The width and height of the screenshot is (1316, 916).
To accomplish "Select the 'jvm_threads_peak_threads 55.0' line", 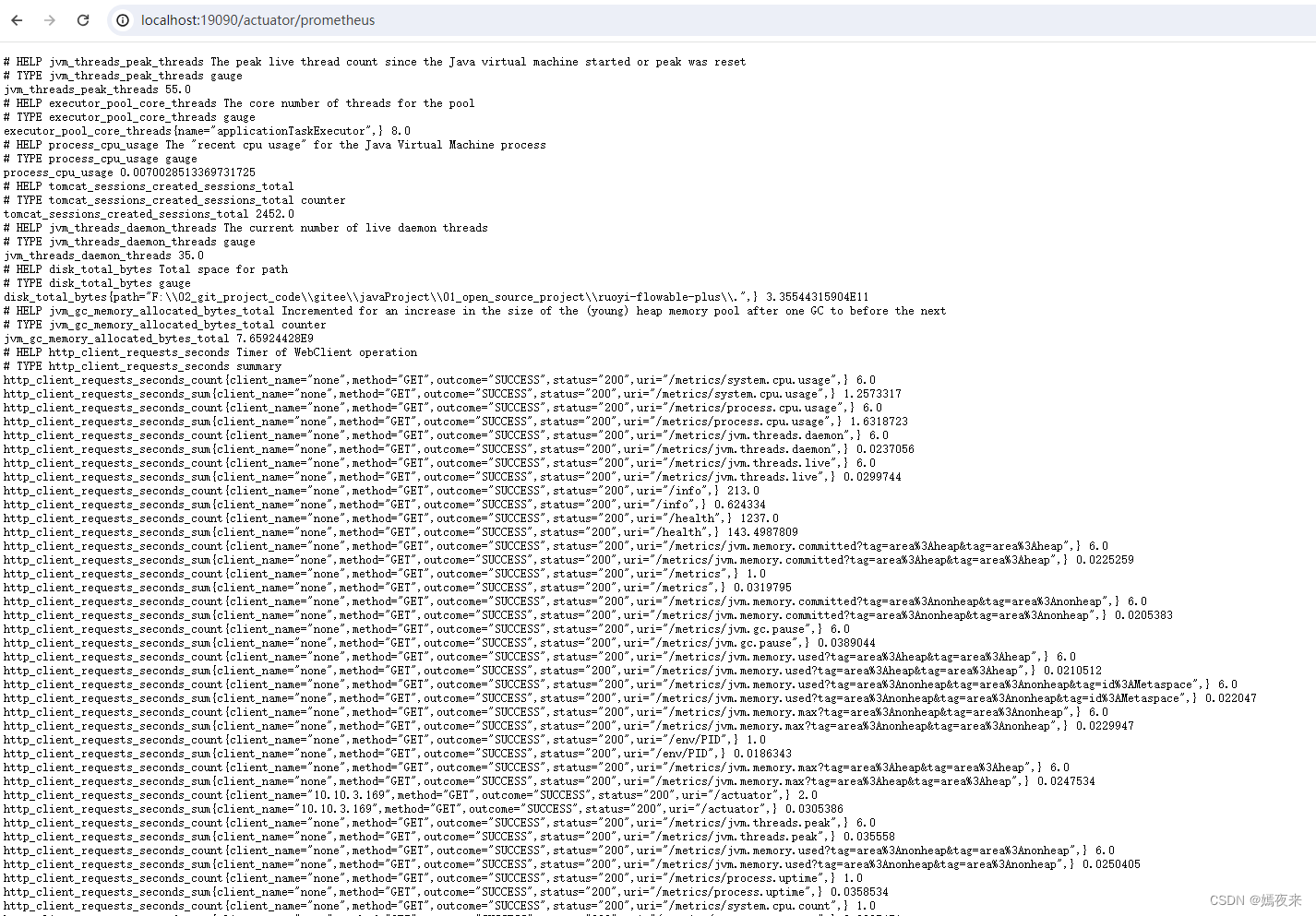I will click(98, 89).
